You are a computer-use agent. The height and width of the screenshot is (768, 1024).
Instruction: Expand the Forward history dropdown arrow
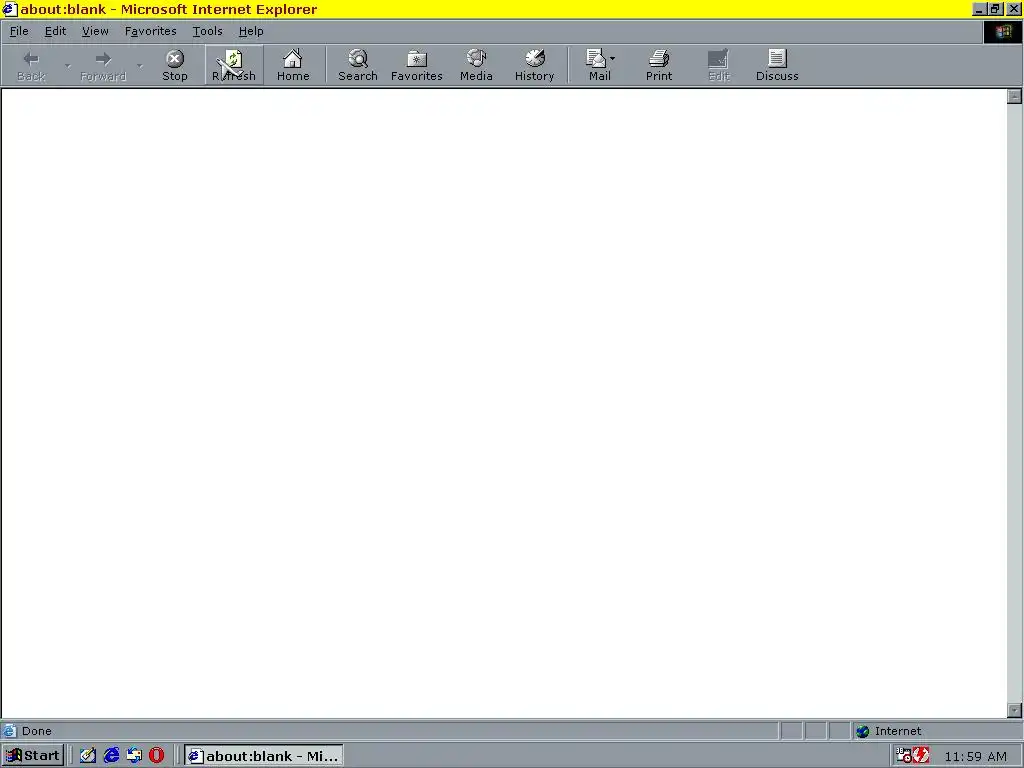139,65
